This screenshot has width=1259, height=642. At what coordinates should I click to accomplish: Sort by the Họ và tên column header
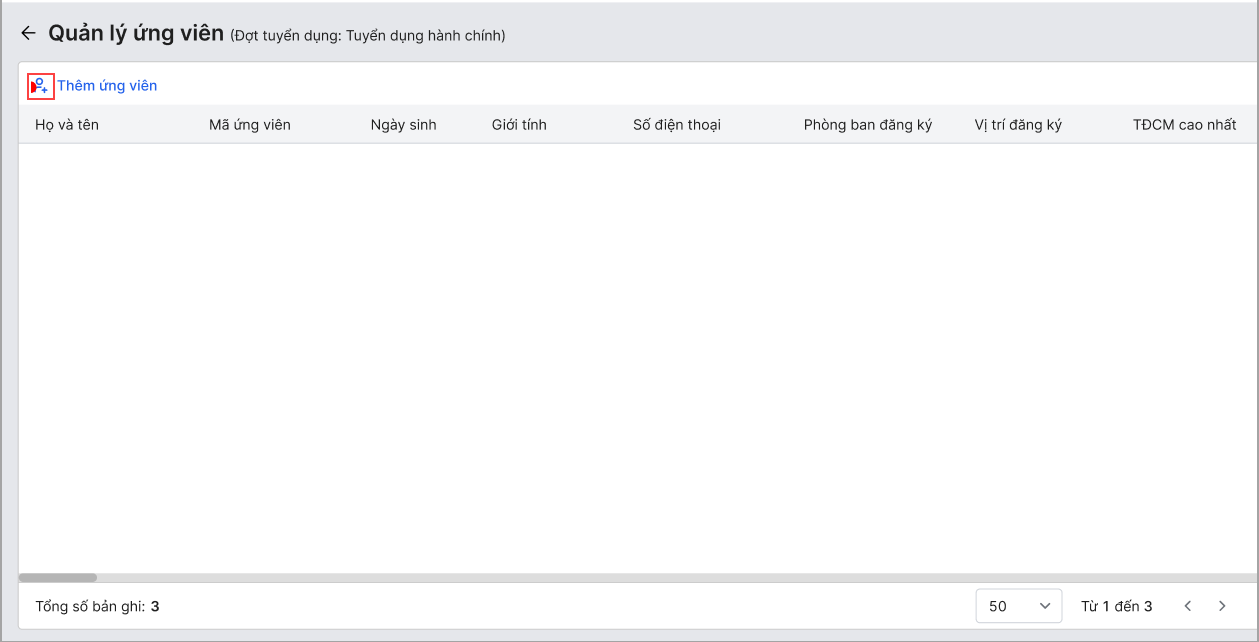[x=67, y=125]
